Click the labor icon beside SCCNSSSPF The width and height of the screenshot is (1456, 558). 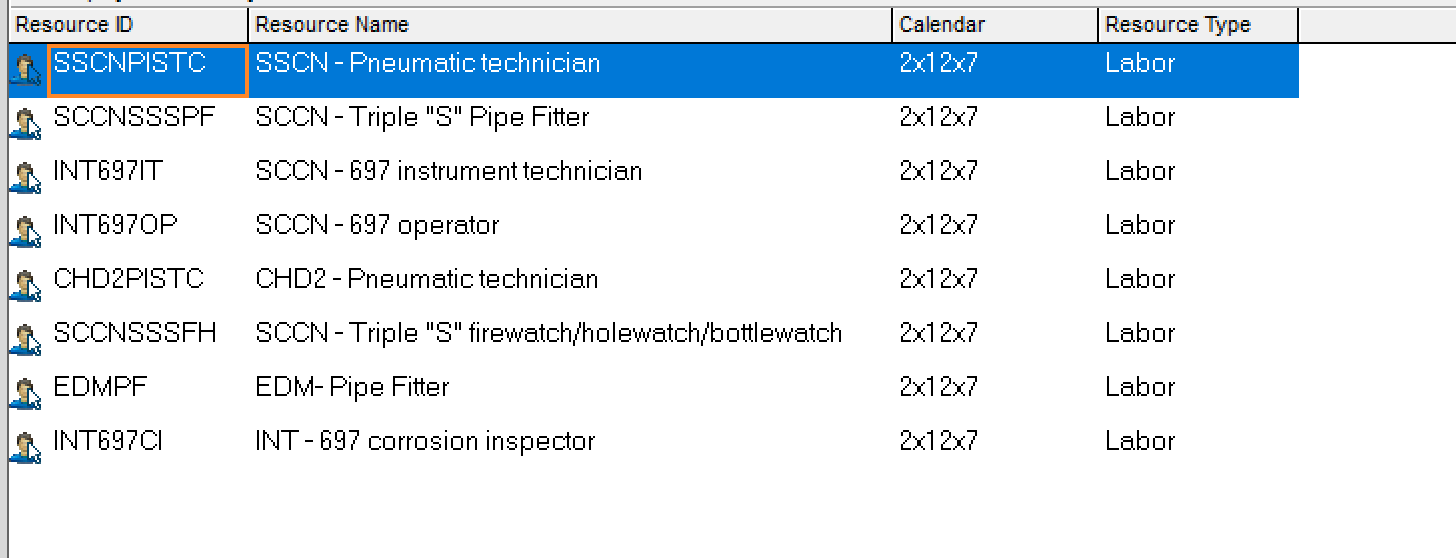tap(25, 124)
